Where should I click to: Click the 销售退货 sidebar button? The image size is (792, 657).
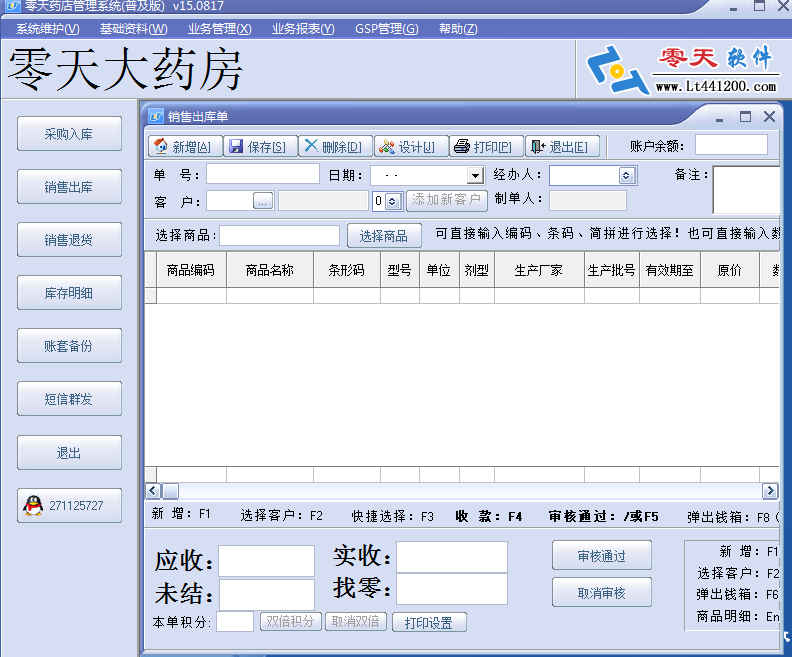69,240
